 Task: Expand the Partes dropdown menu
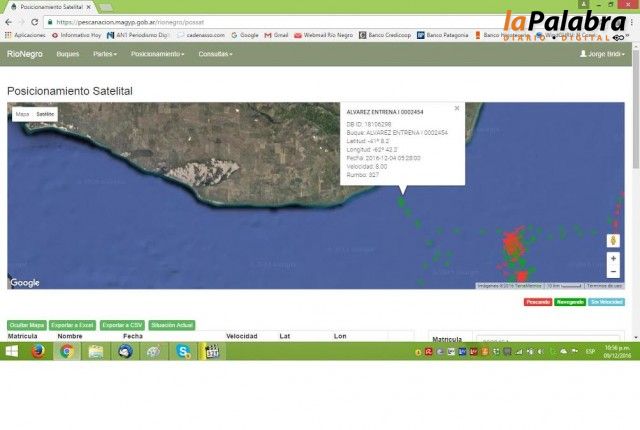click(104, 53)
